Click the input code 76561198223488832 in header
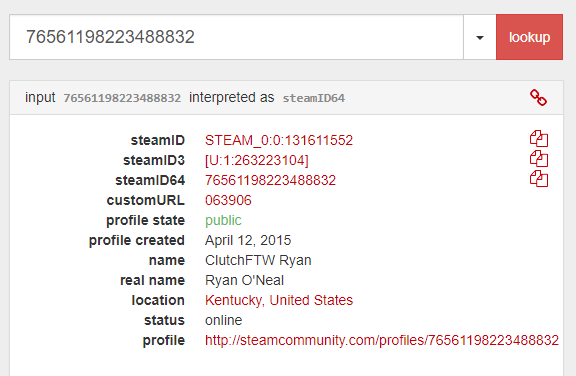This screenshot has width=576, height=376. tap(122, 98)
